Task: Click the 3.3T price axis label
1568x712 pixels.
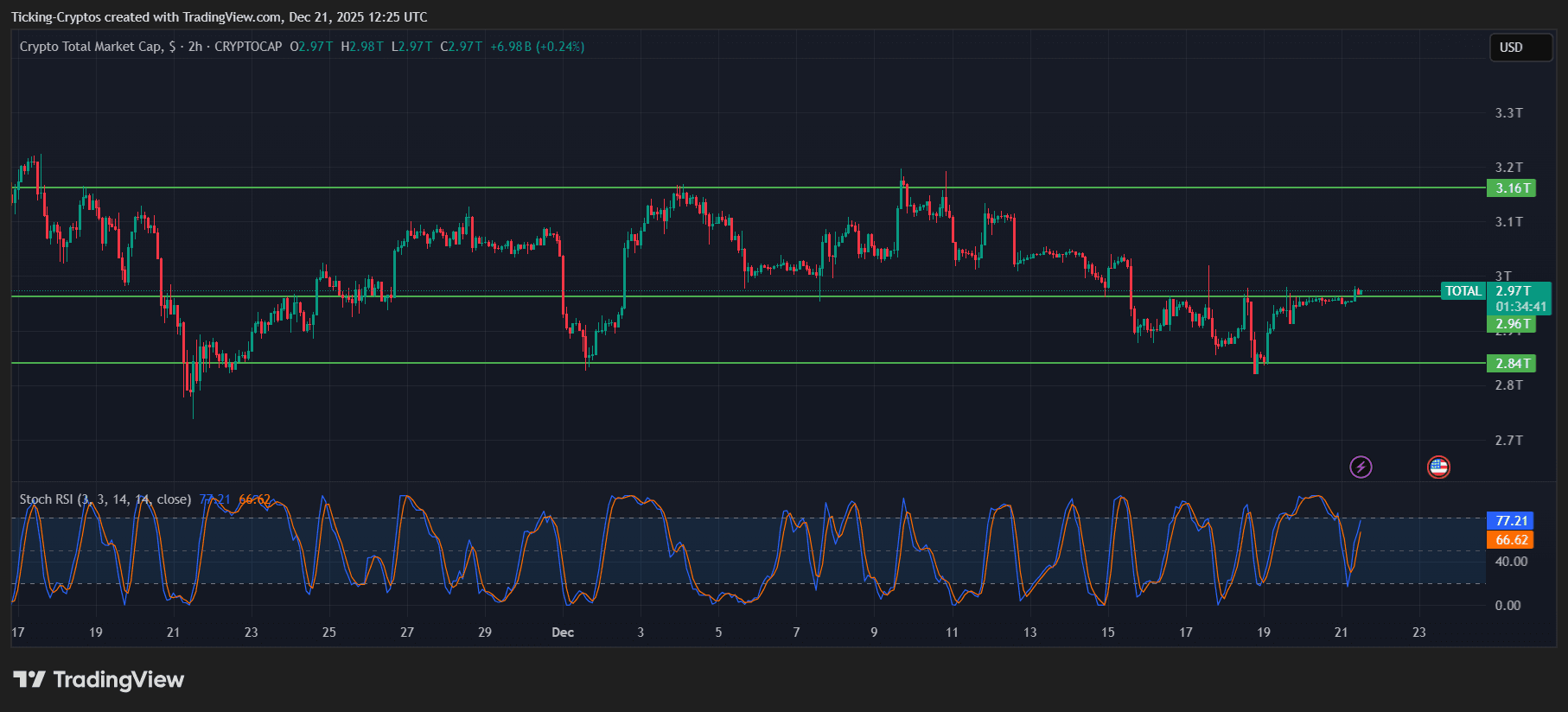Action: [x=1508, y=113]
